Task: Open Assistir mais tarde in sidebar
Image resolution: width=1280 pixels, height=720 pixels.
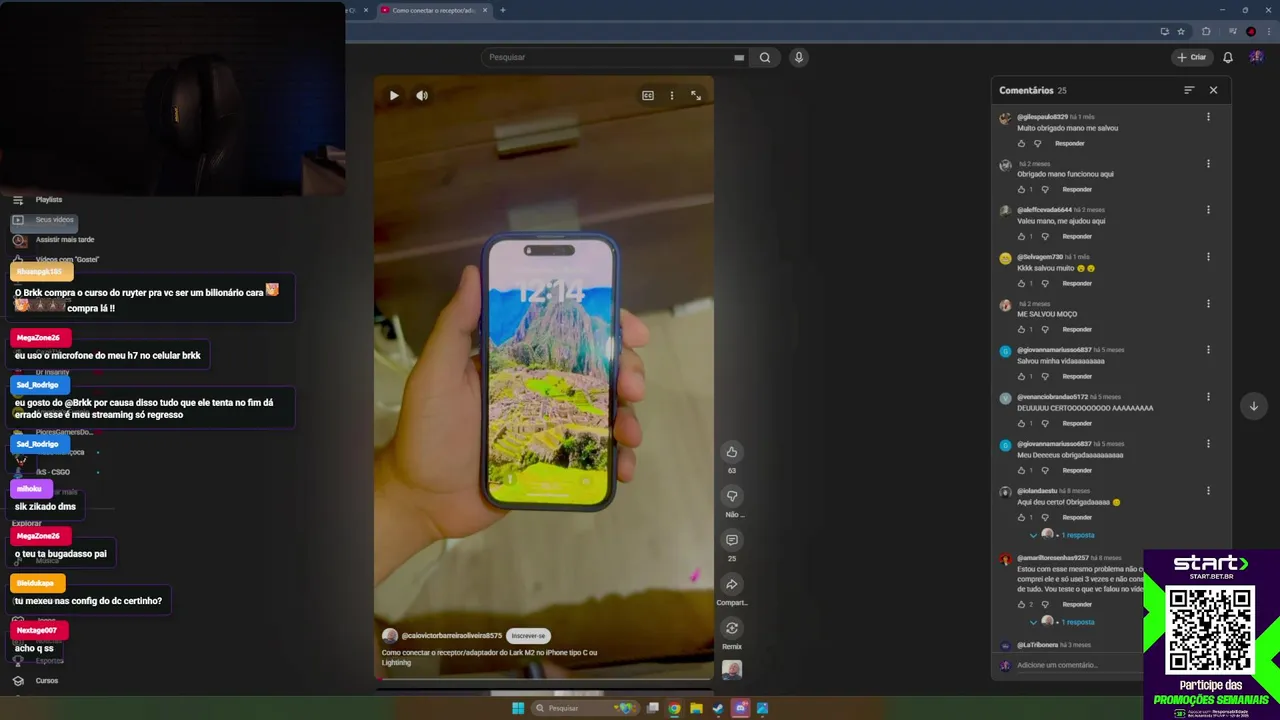Action: tap(64, 240)
